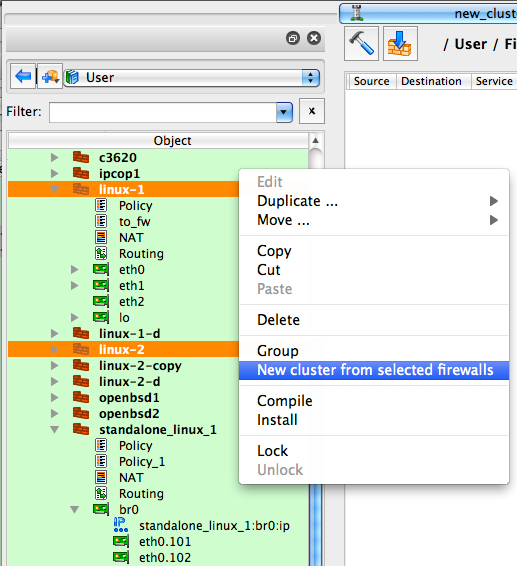Click the float panel icon
This screenshot has height=566, width=517.
pyautogui.click(x=293, y=38)
